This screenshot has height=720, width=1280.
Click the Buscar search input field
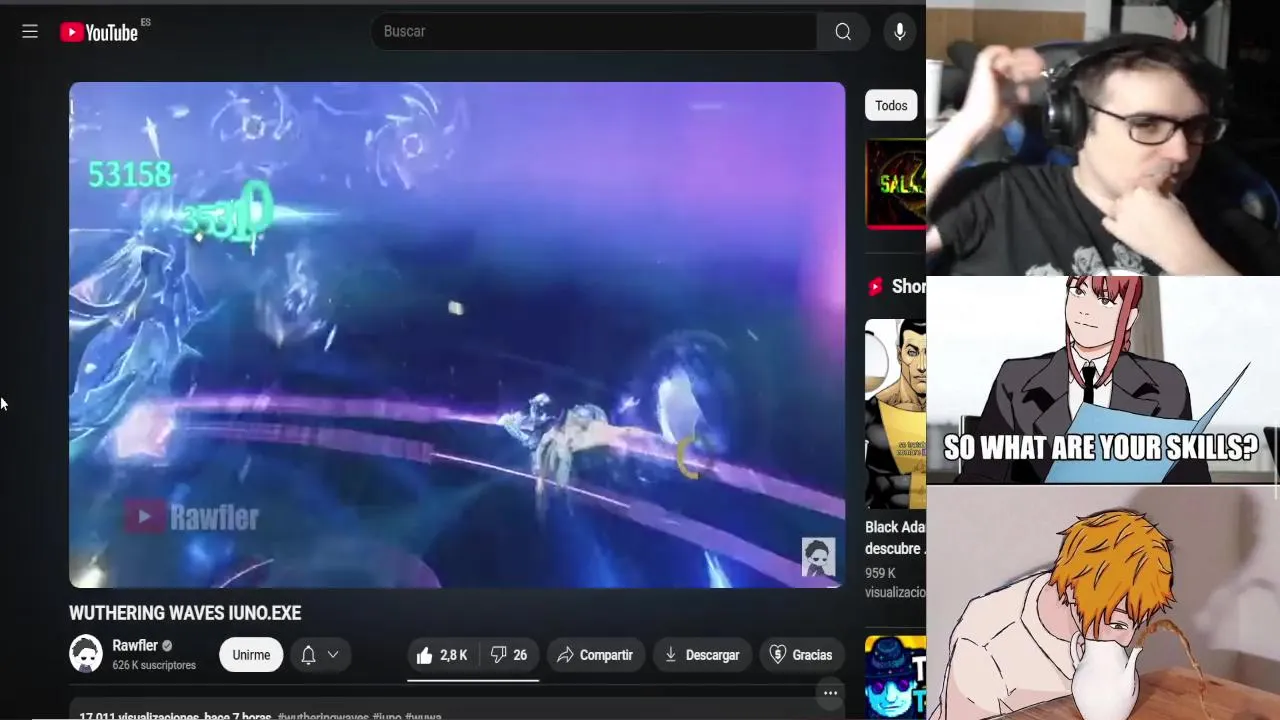[x=594, y=31]
